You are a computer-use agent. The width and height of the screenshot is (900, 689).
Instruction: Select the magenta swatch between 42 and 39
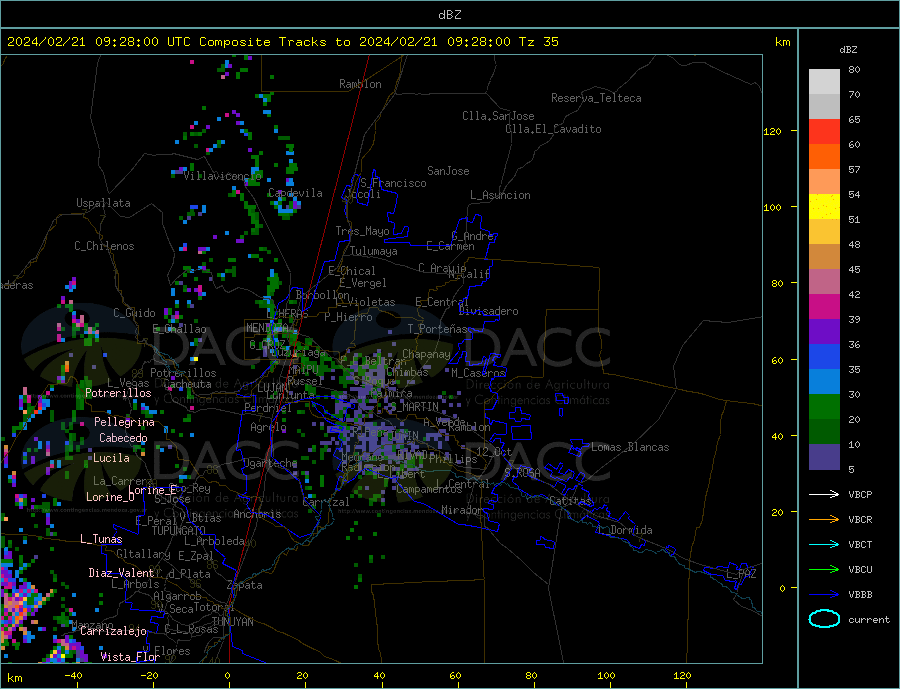(x=824, y=307)
